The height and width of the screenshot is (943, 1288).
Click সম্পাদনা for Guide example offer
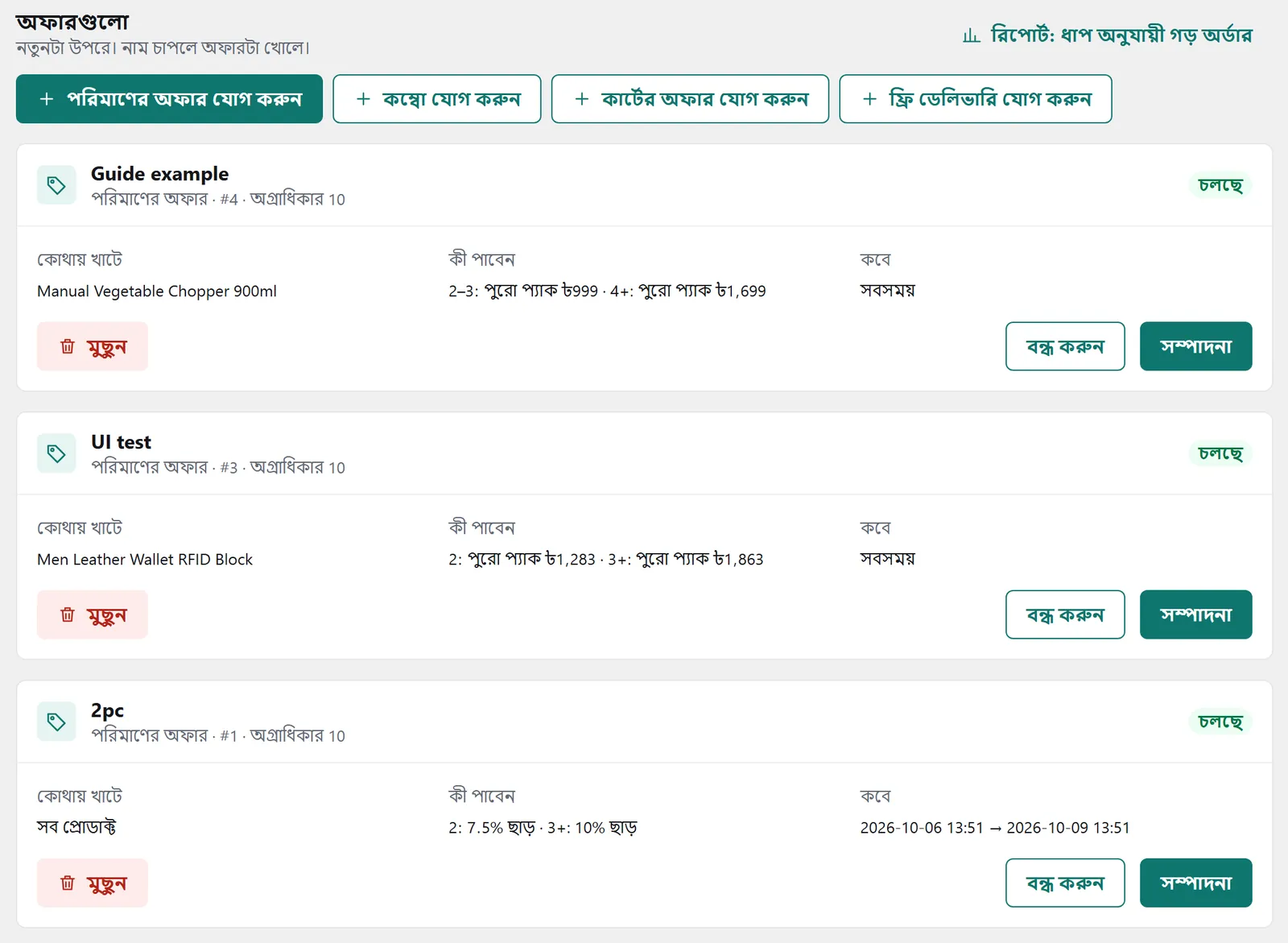[x=1196, y=346]
